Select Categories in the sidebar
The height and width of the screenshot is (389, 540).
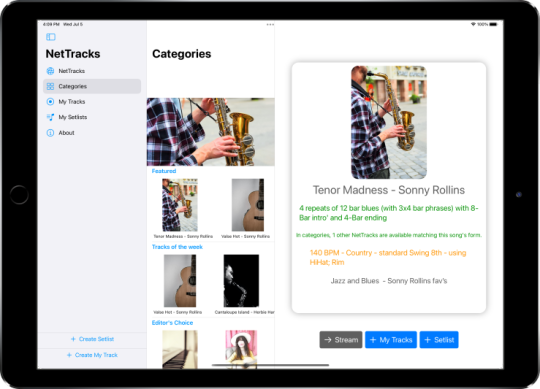click(x=92, y=86)
